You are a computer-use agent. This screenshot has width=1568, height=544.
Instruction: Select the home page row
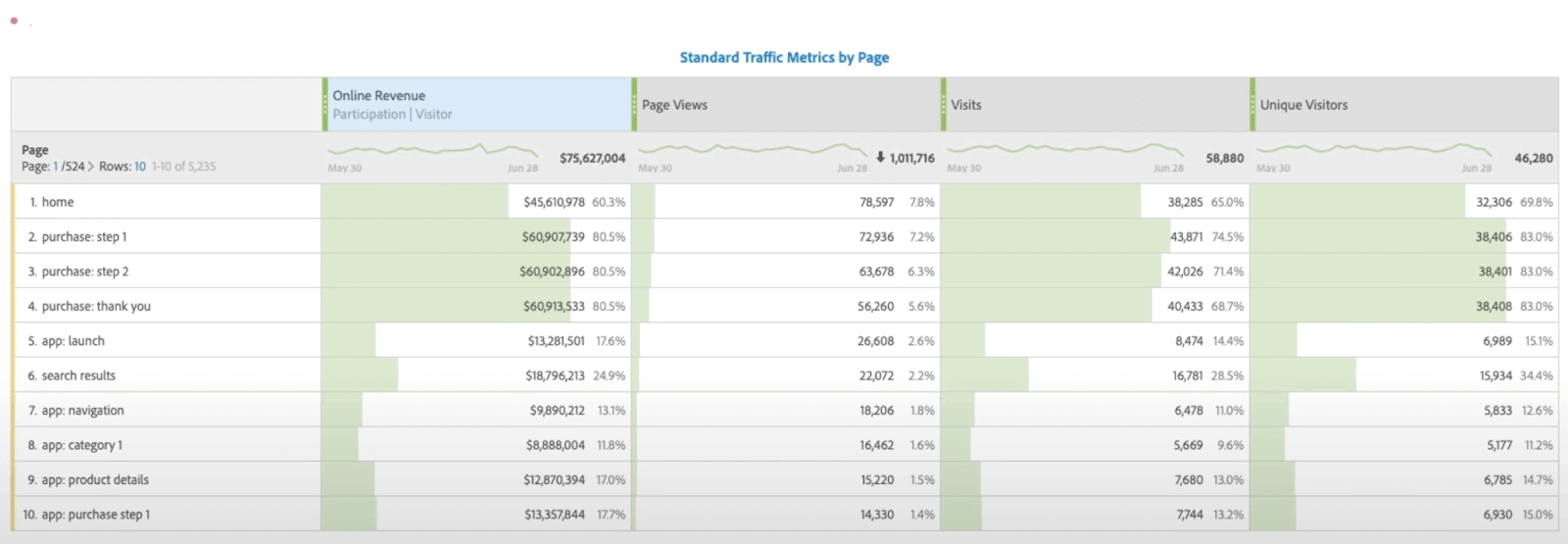[x=58, y=202]
